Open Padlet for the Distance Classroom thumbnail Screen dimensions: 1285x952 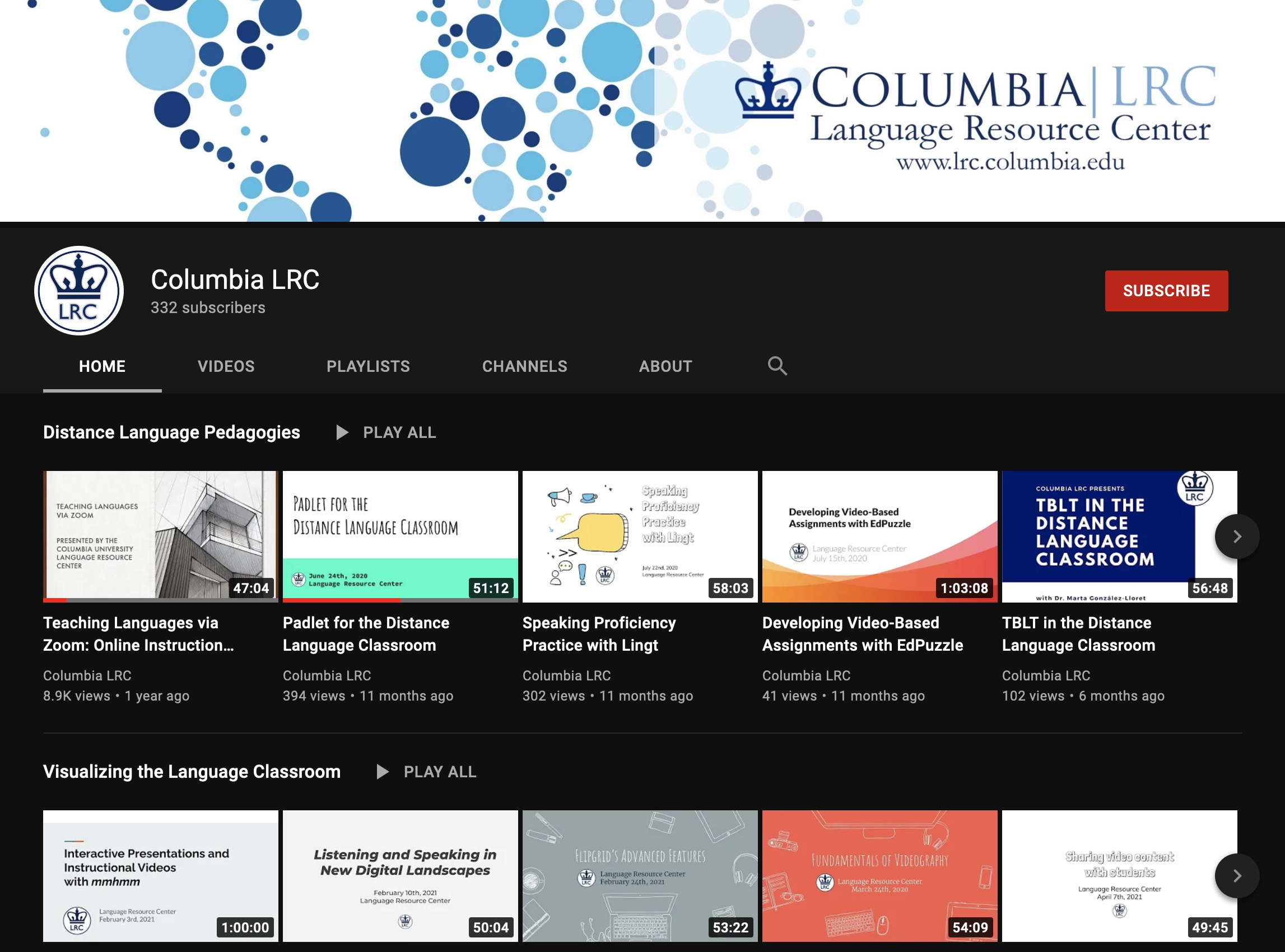[x=400, y=536]
